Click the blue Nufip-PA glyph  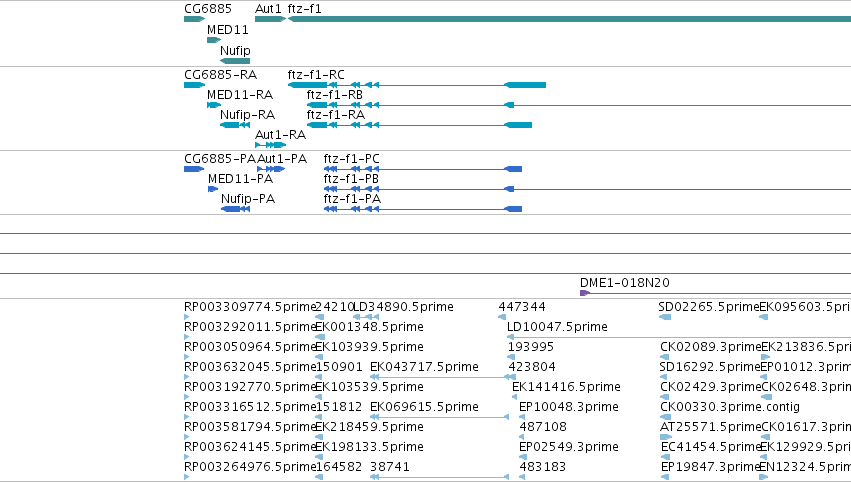pyautogui.click(x=236, y=209)
